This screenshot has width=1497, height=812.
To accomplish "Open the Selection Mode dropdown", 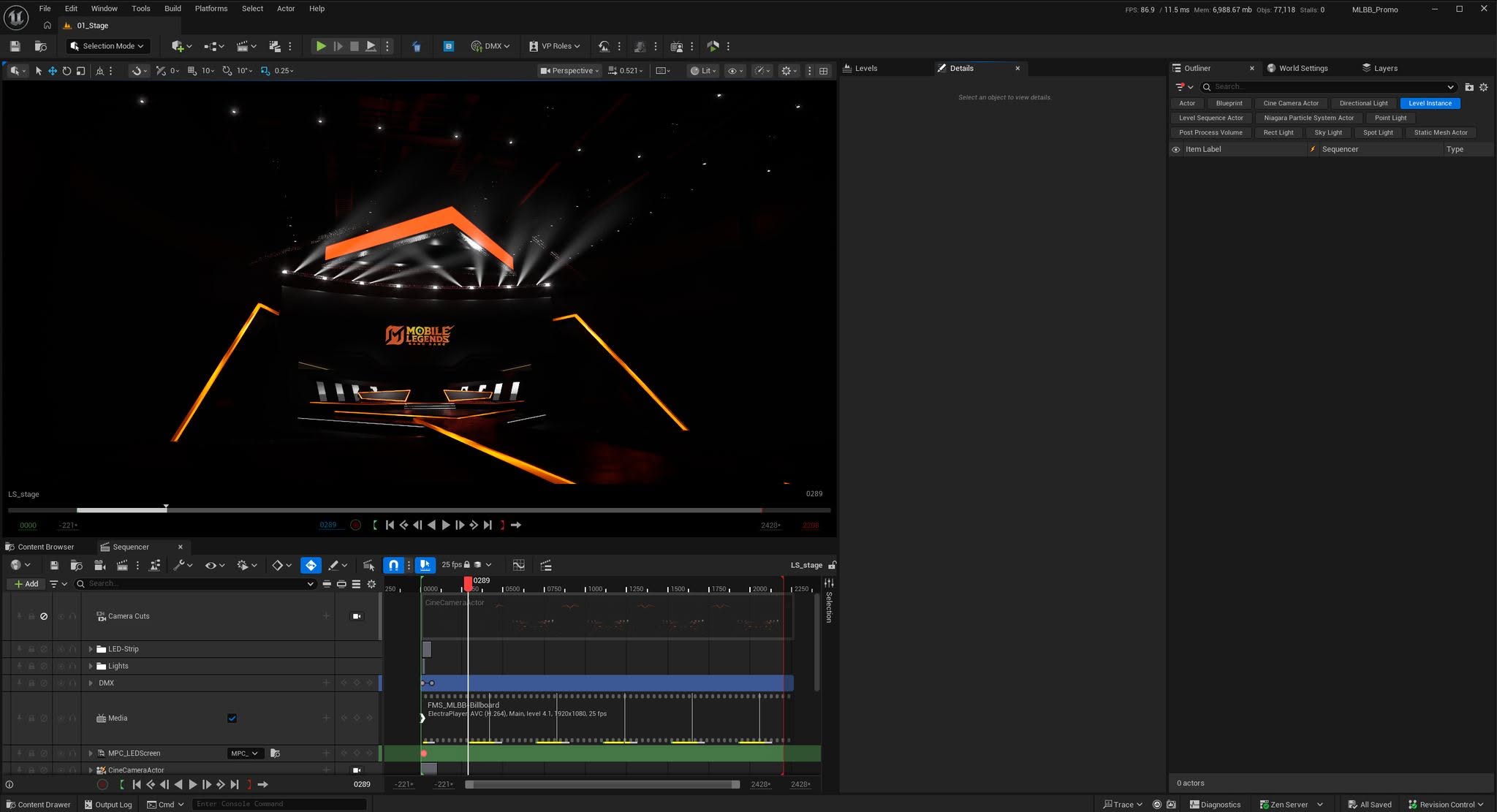I will click(108, 46).
